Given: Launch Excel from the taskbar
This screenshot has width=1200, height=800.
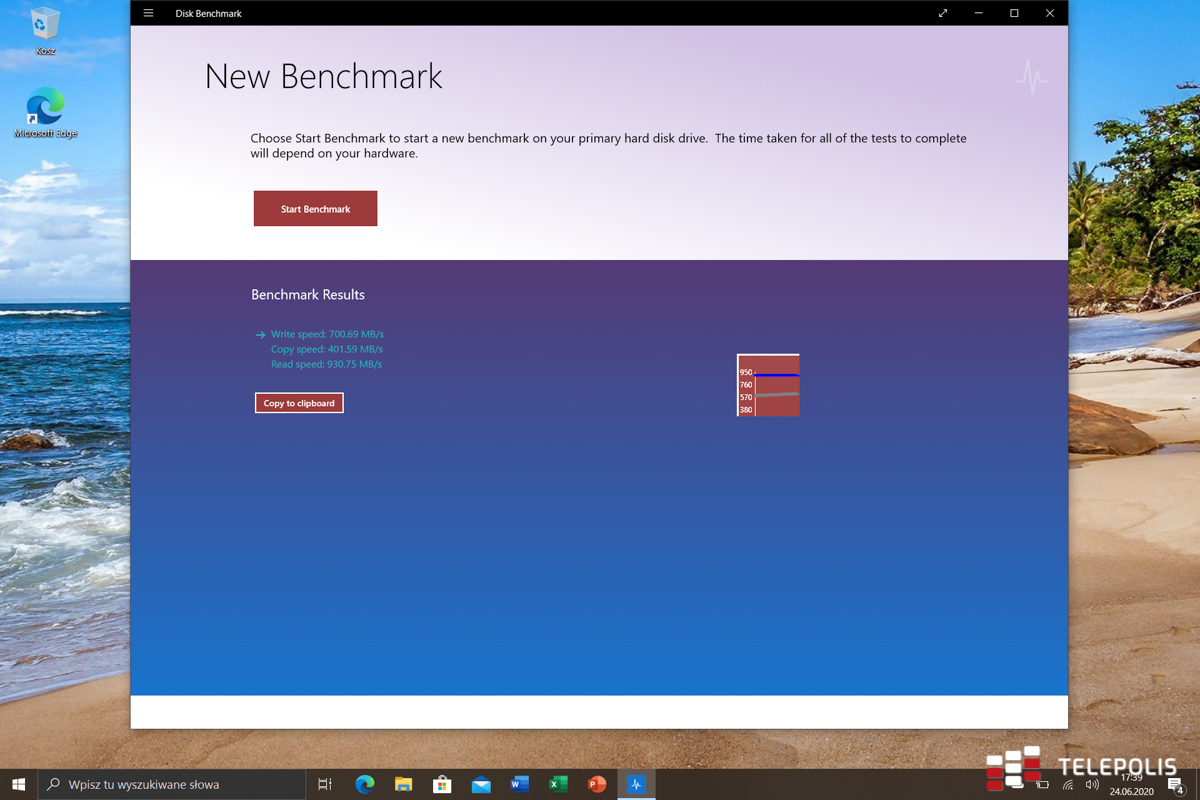Looking at the screenshot, I should tap(558, 784).
